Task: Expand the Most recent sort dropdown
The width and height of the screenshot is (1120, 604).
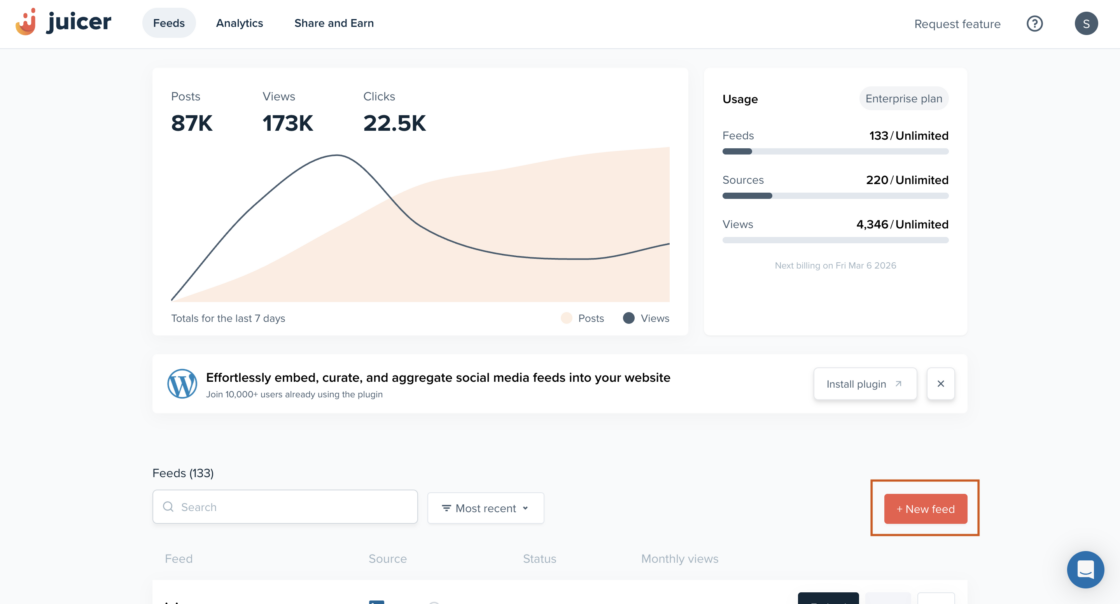Action: coord(485,508)
